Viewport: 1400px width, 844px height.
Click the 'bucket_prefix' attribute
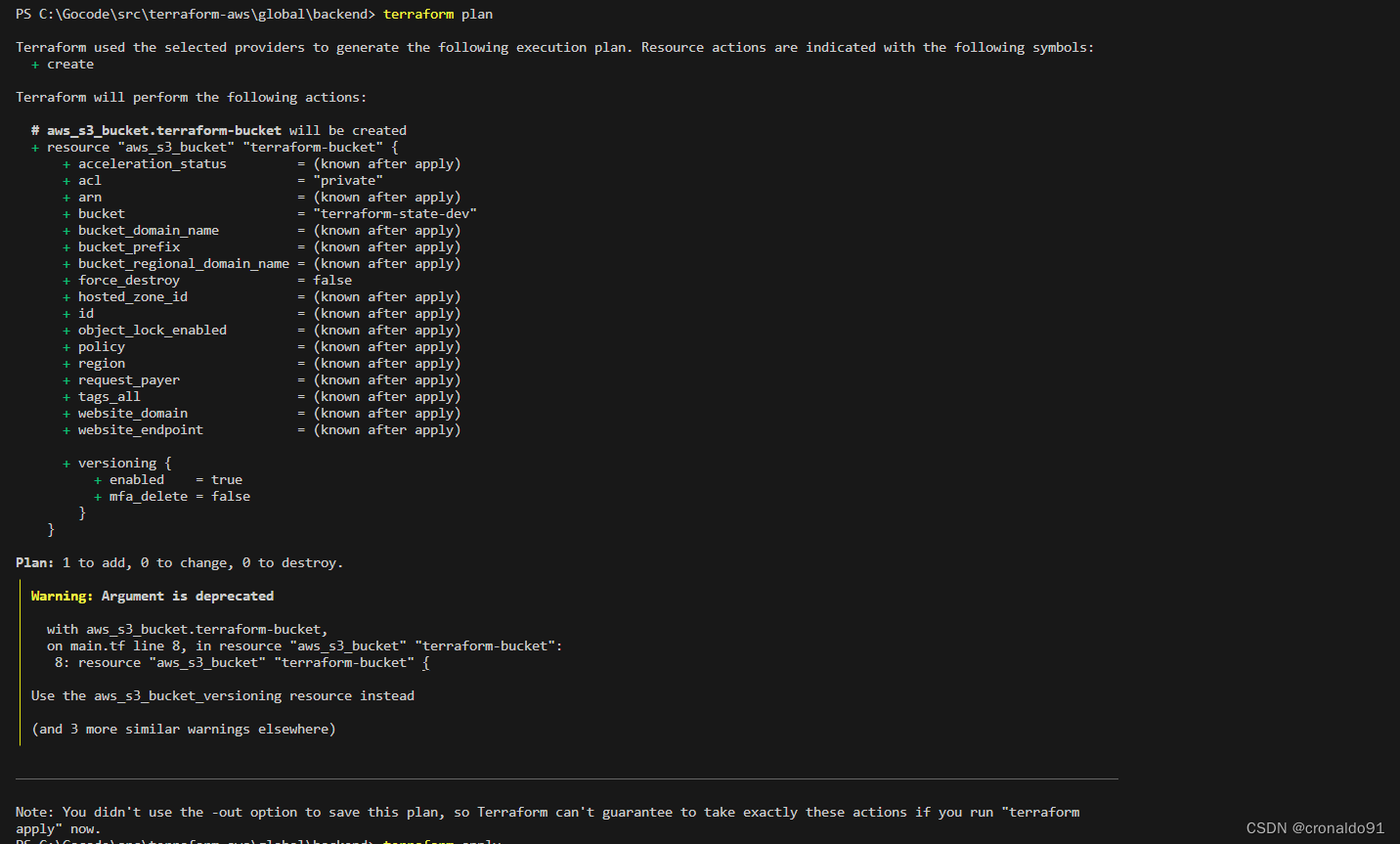coord(129,247)
